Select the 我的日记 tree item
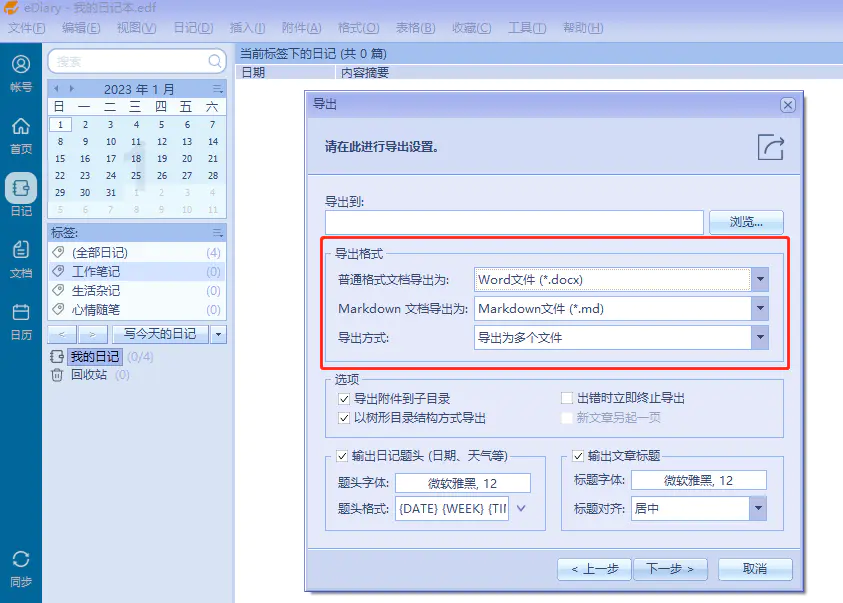 point(95,356)
